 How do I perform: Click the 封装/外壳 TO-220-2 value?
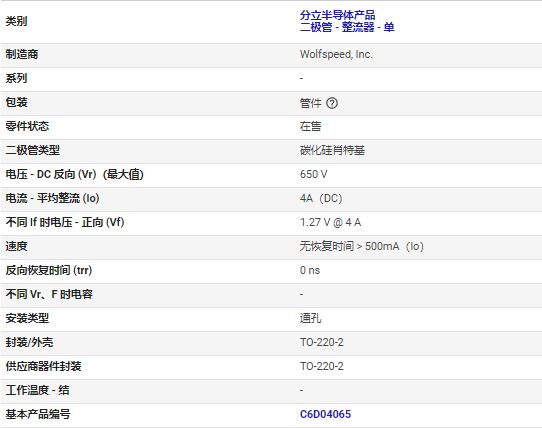tap(322, 342)
